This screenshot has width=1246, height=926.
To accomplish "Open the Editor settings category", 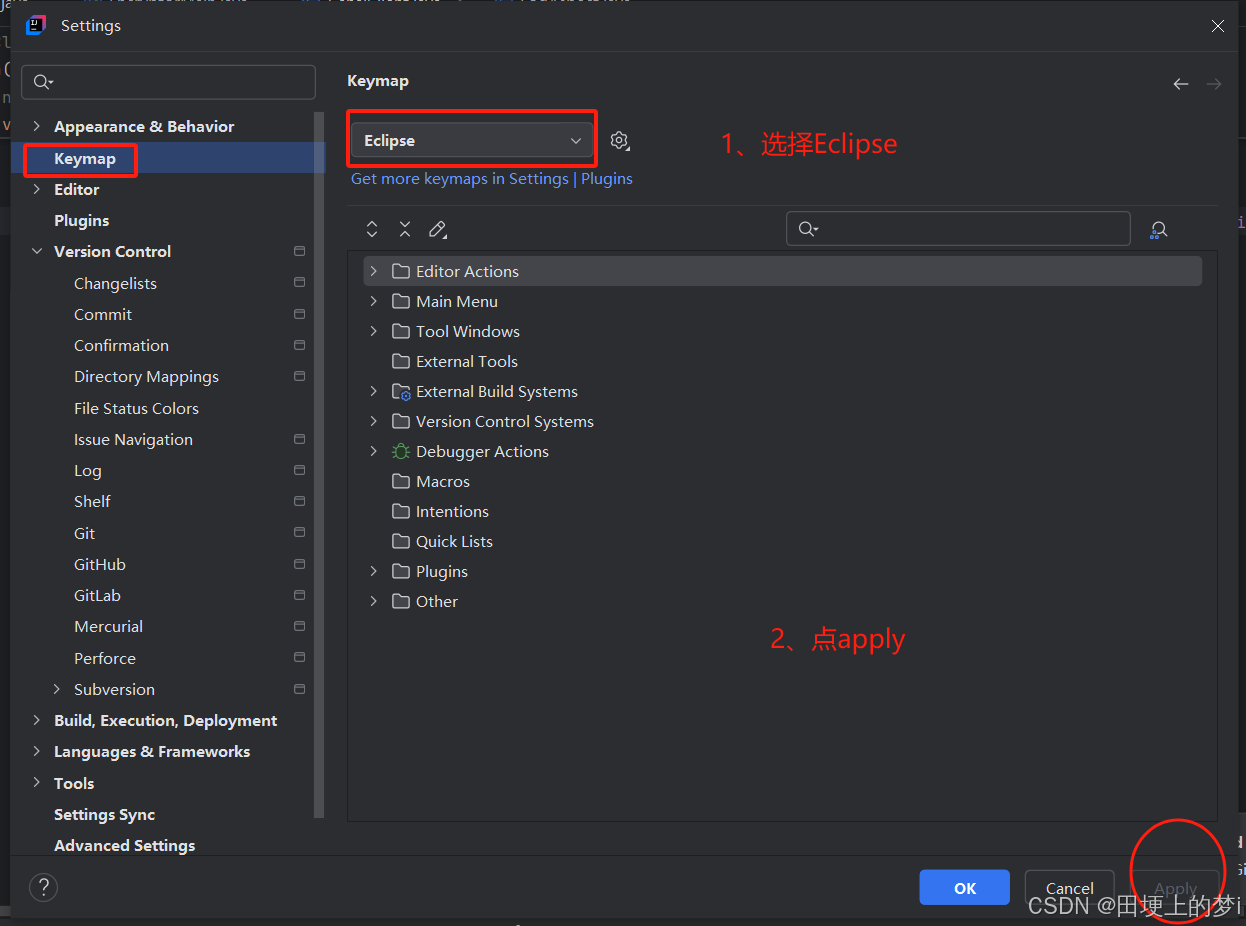I will (x=77, y=189).
